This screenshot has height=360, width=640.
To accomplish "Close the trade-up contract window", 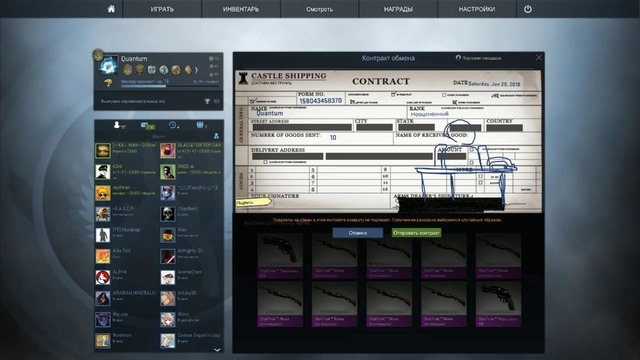I will click(539, 58).
